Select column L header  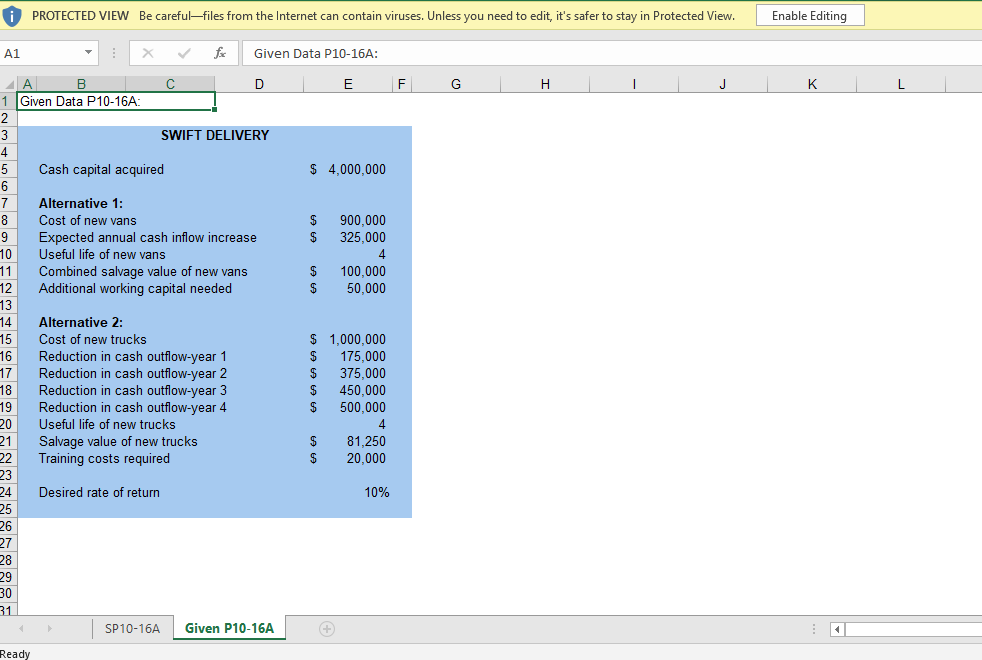click(x=901, y=84)
